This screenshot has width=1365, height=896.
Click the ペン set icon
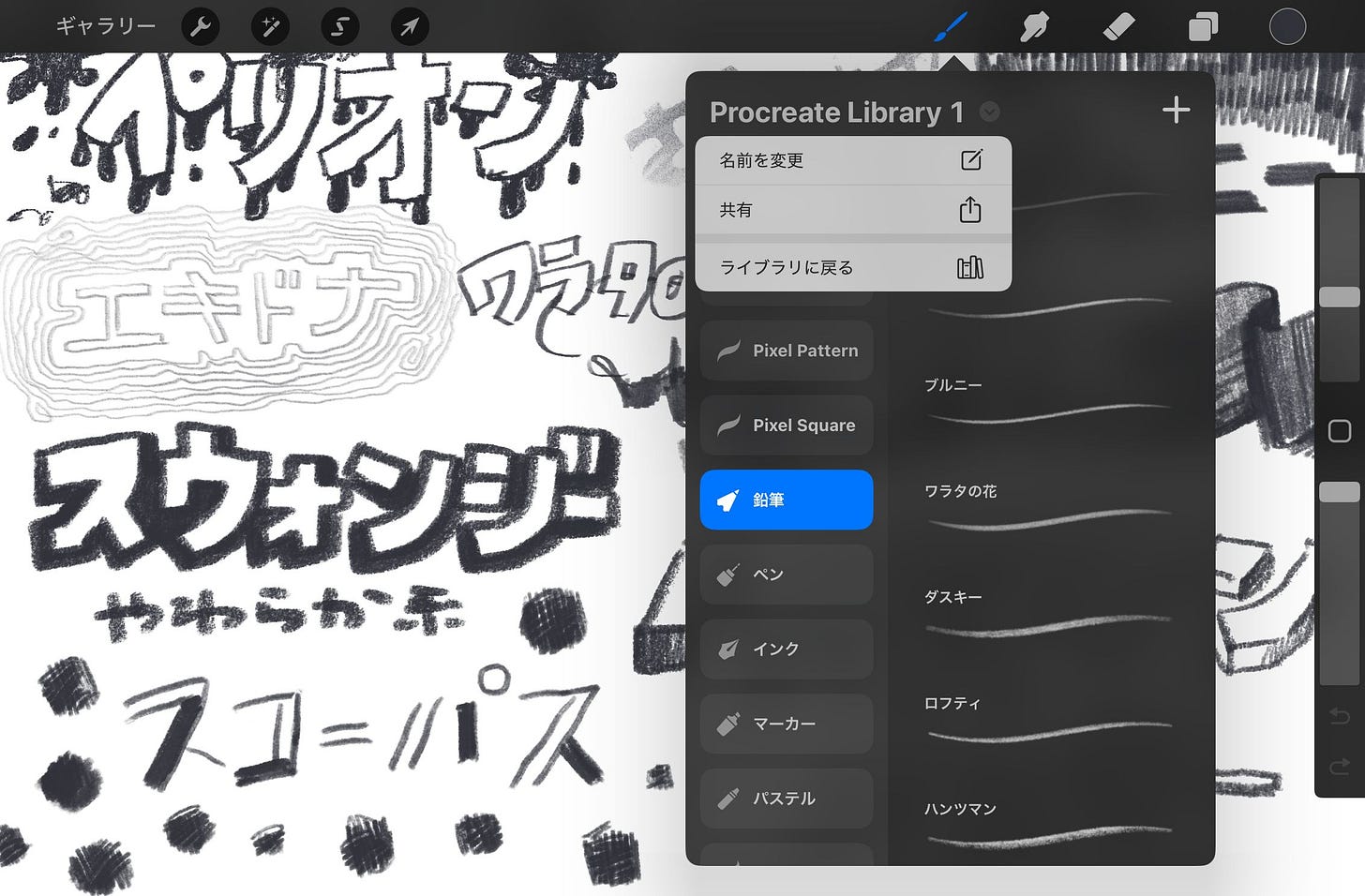click(x=728, y=575)
